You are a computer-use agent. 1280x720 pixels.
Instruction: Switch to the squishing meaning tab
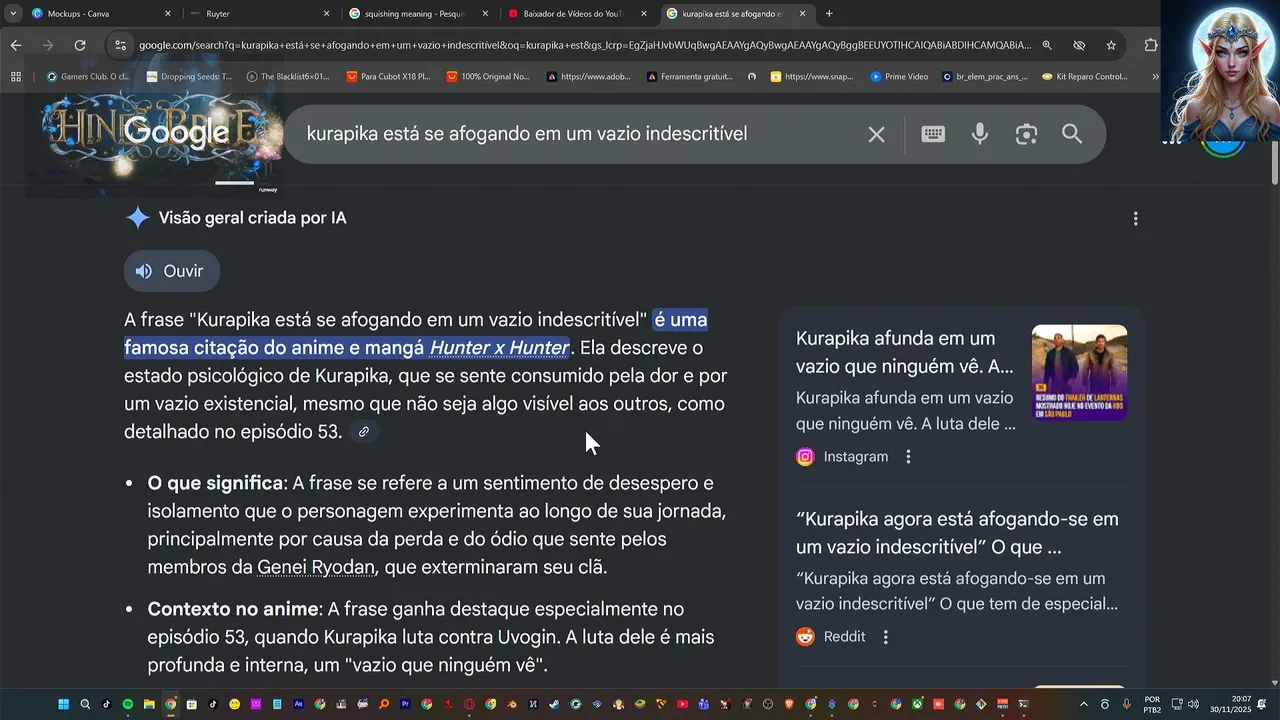point(418,14)
